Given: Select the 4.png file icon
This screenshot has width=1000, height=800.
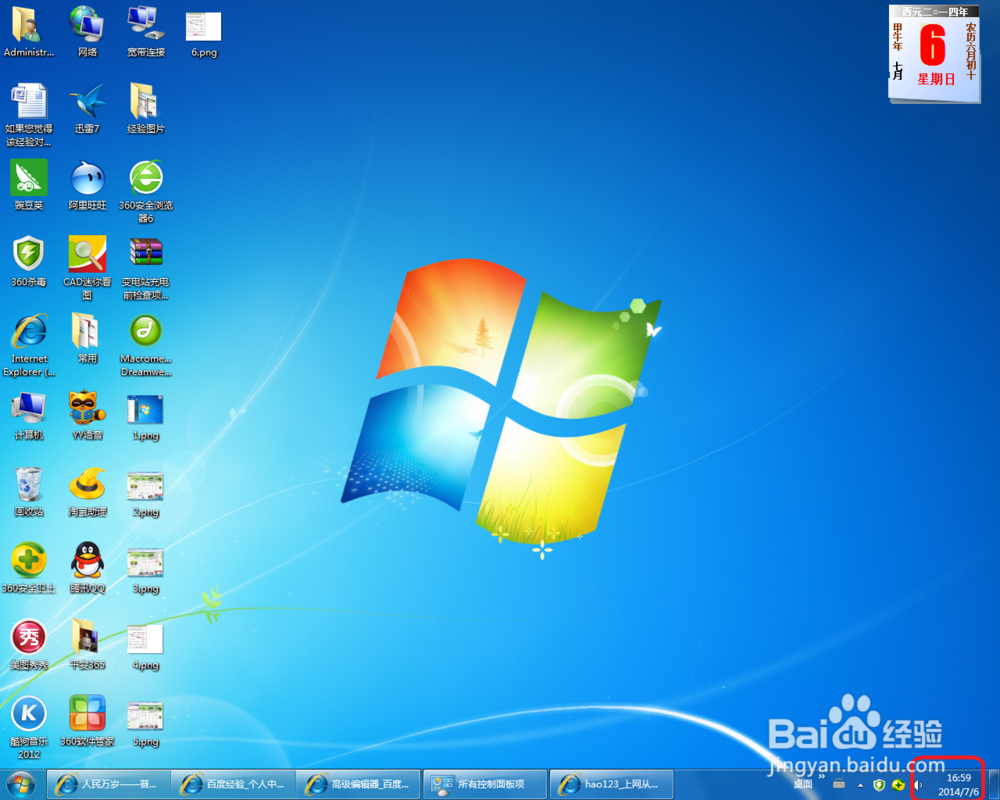Looking at the screenshot, I should 146,648.
